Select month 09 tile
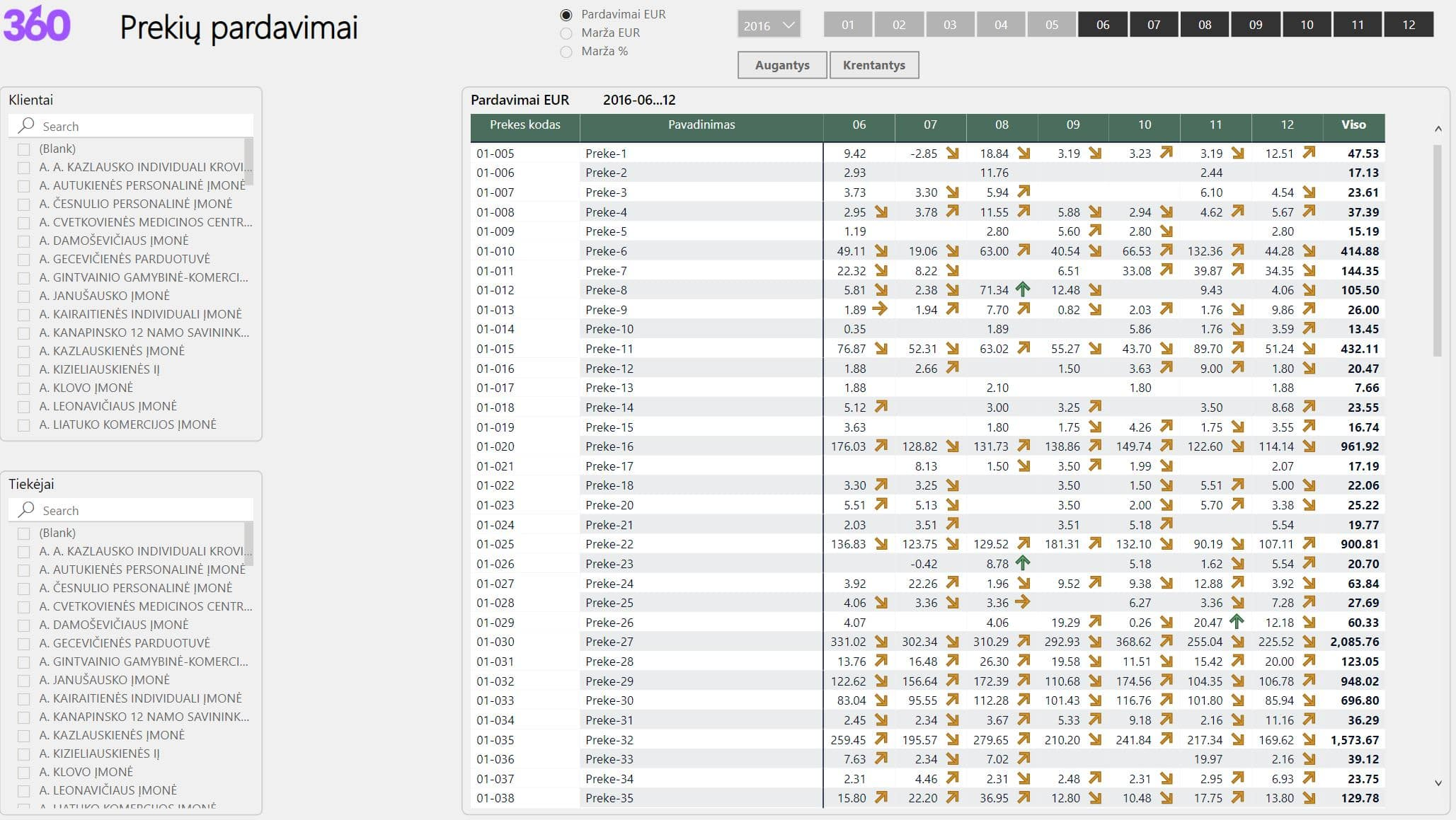Image resolution: width=1456 pixels, height=820 pixels. [1256, 25]
